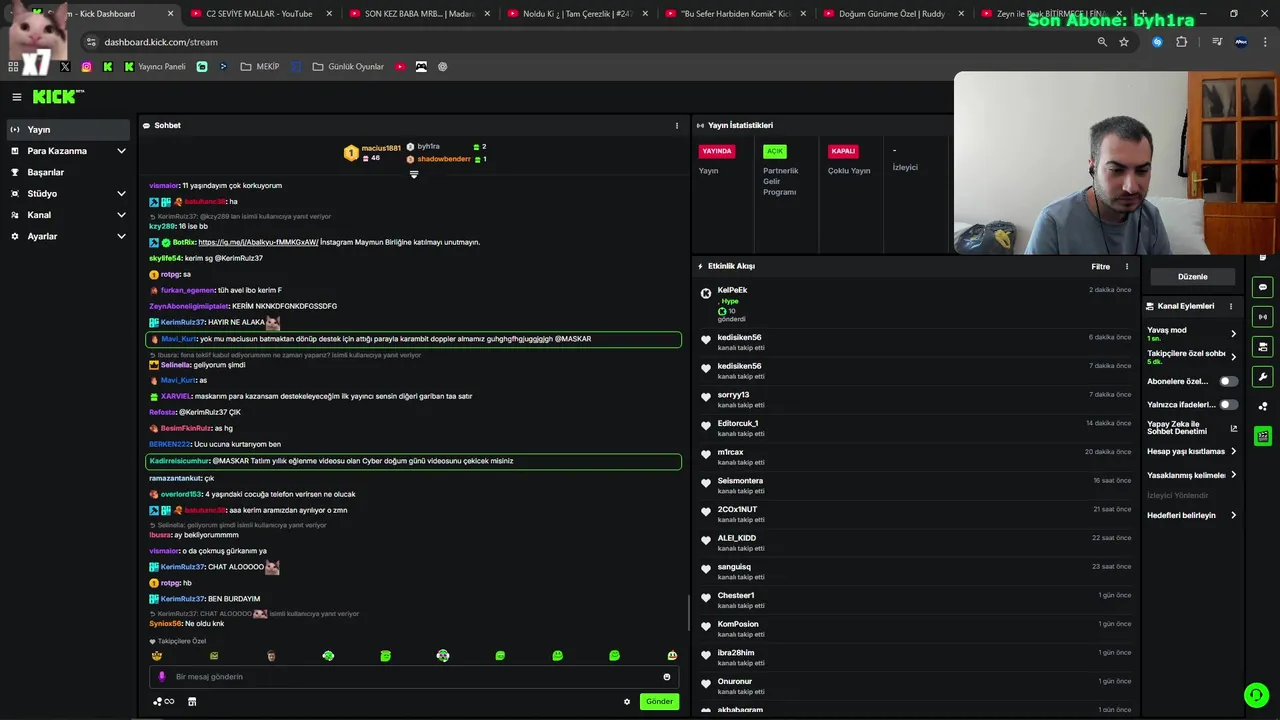Click the sorryy13 follow event
1280x720 pixels.
(x=915, y=400)
